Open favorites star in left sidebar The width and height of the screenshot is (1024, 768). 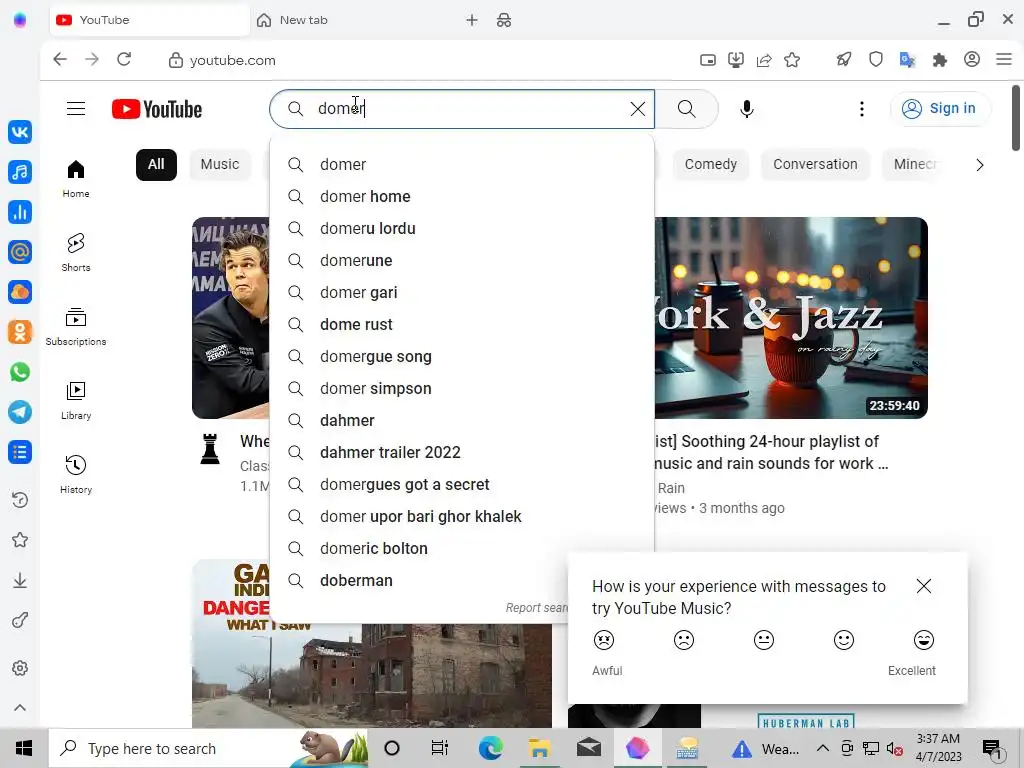tap(20, 540)
